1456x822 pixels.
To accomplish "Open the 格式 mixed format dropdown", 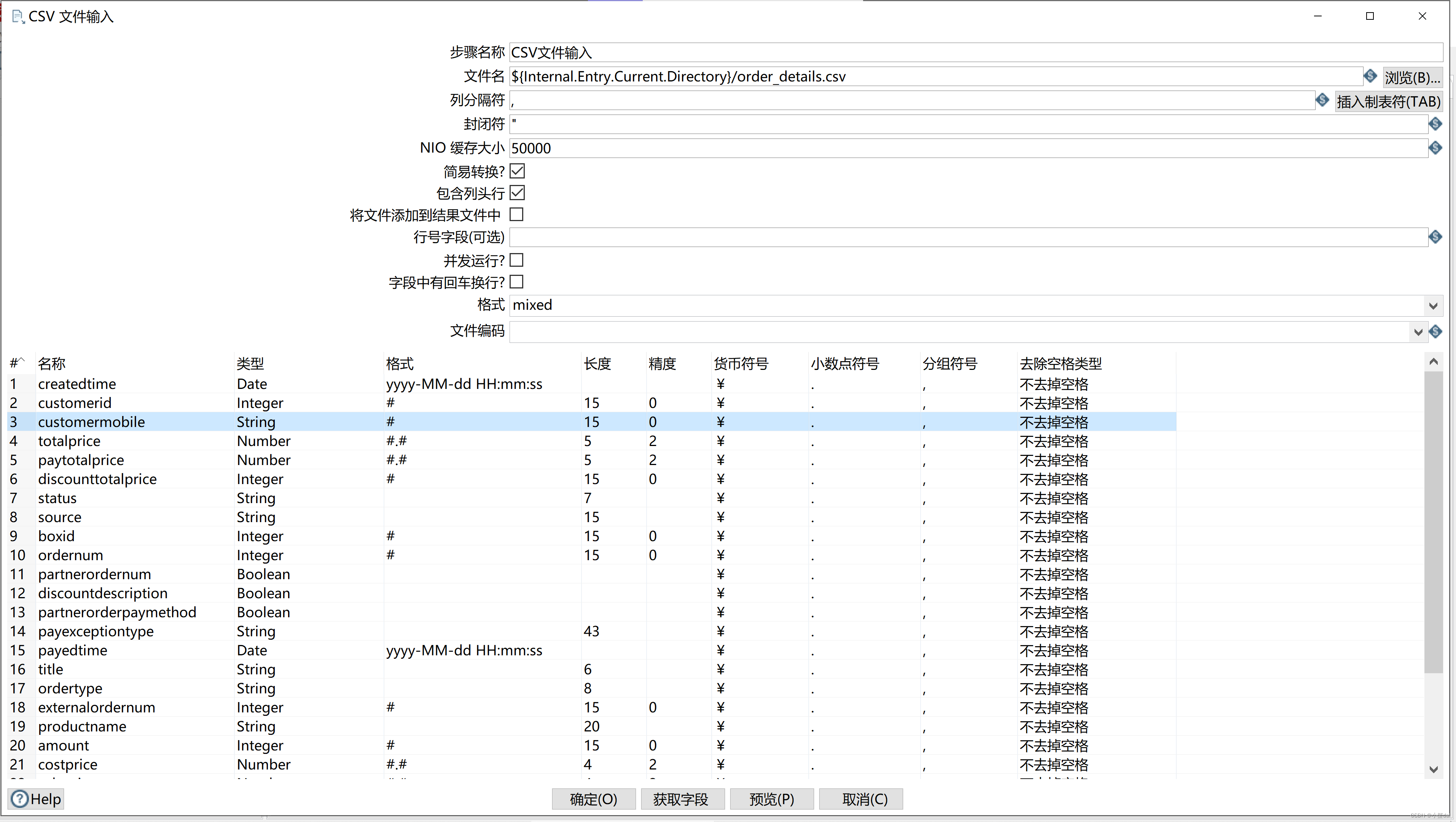I will click(1432, 306).
